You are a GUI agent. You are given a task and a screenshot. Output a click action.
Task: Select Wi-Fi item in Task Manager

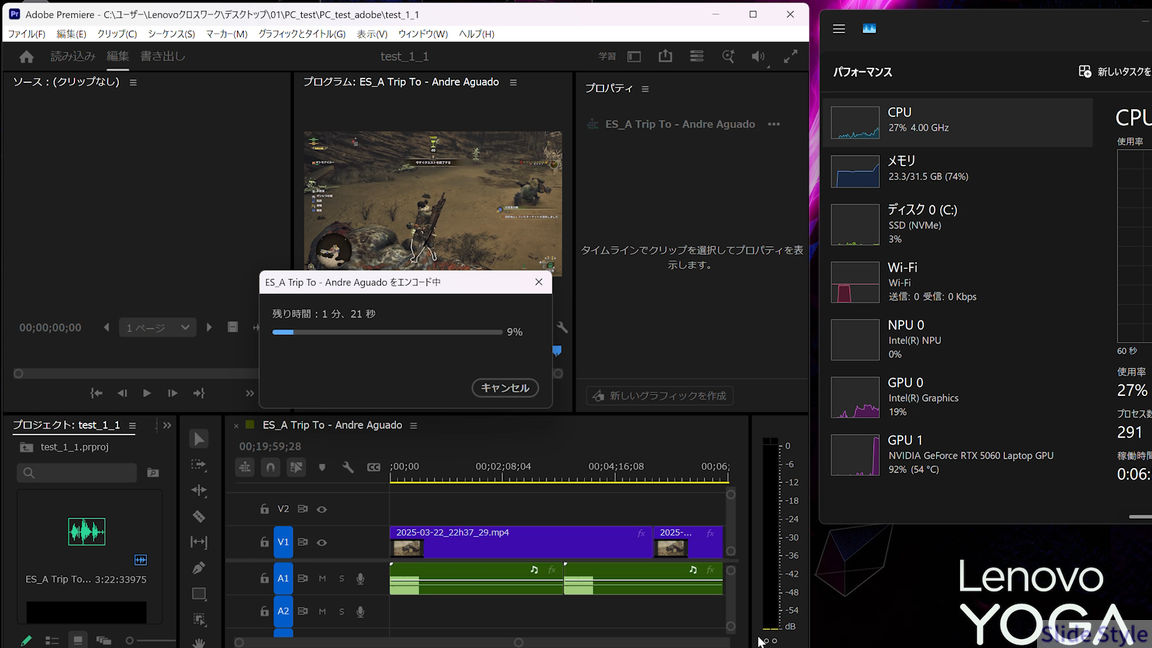pos(957,281)
